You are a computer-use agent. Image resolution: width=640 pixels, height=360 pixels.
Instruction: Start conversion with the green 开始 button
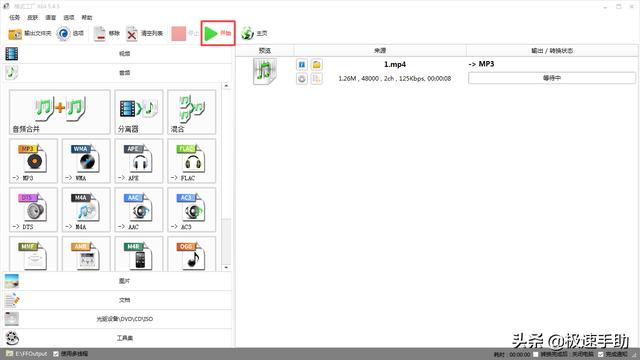click(x=218, y=33)
